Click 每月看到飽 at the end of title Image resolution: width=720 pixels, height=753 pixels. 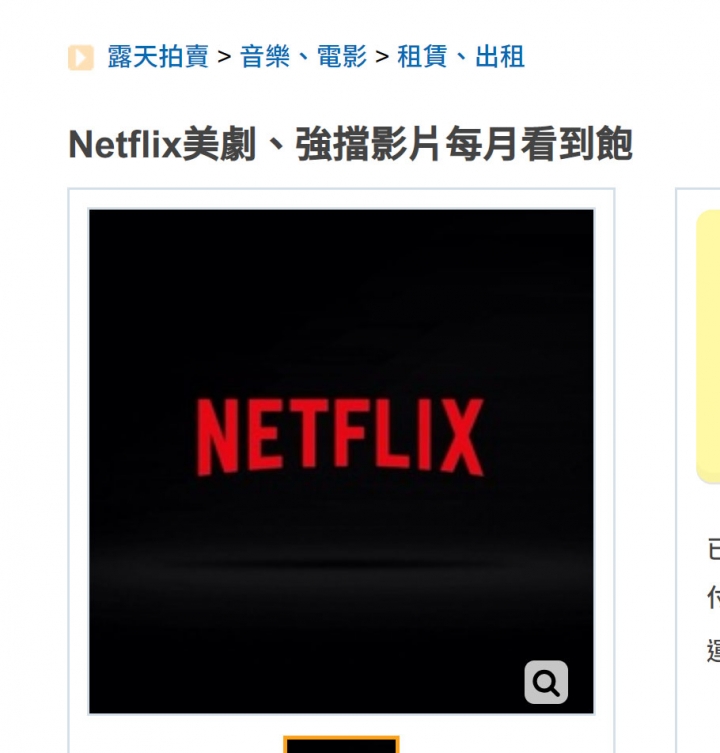(539, 144)
